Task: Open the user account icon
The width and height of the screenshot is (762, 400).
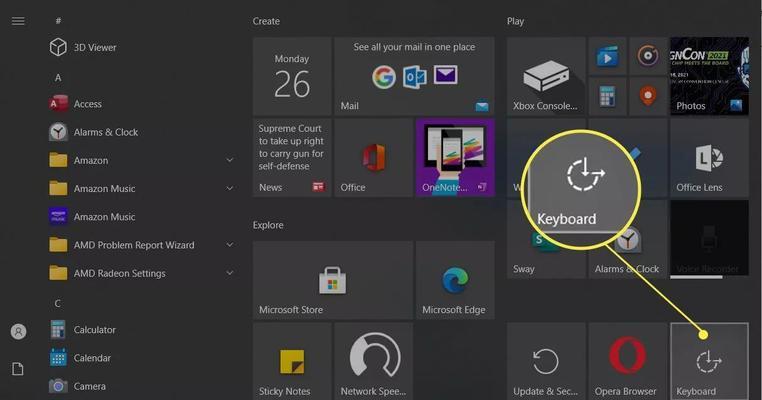Action: tap(18, 331)
